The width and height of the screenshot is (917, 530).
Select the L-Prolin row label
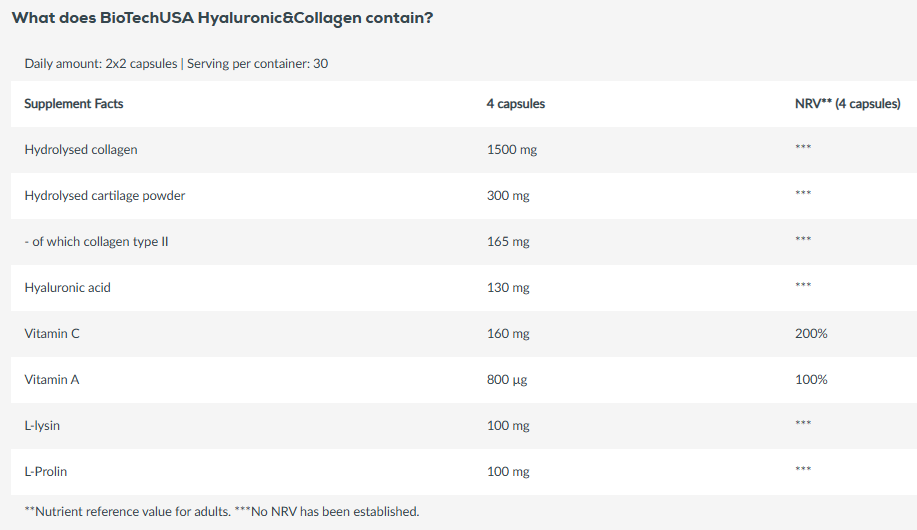(46, 472)
